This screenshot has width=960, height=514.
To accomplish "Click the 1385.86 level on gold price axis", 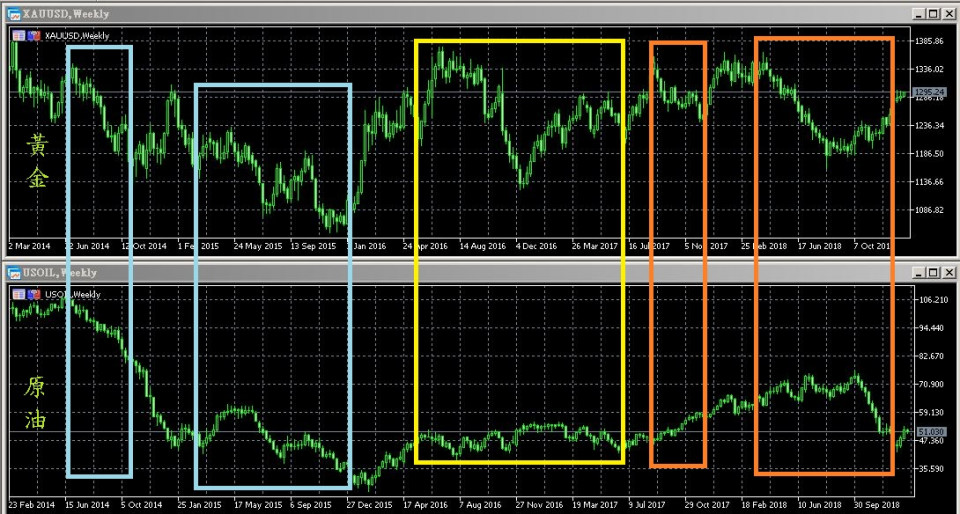I will (x=931, y=41).
